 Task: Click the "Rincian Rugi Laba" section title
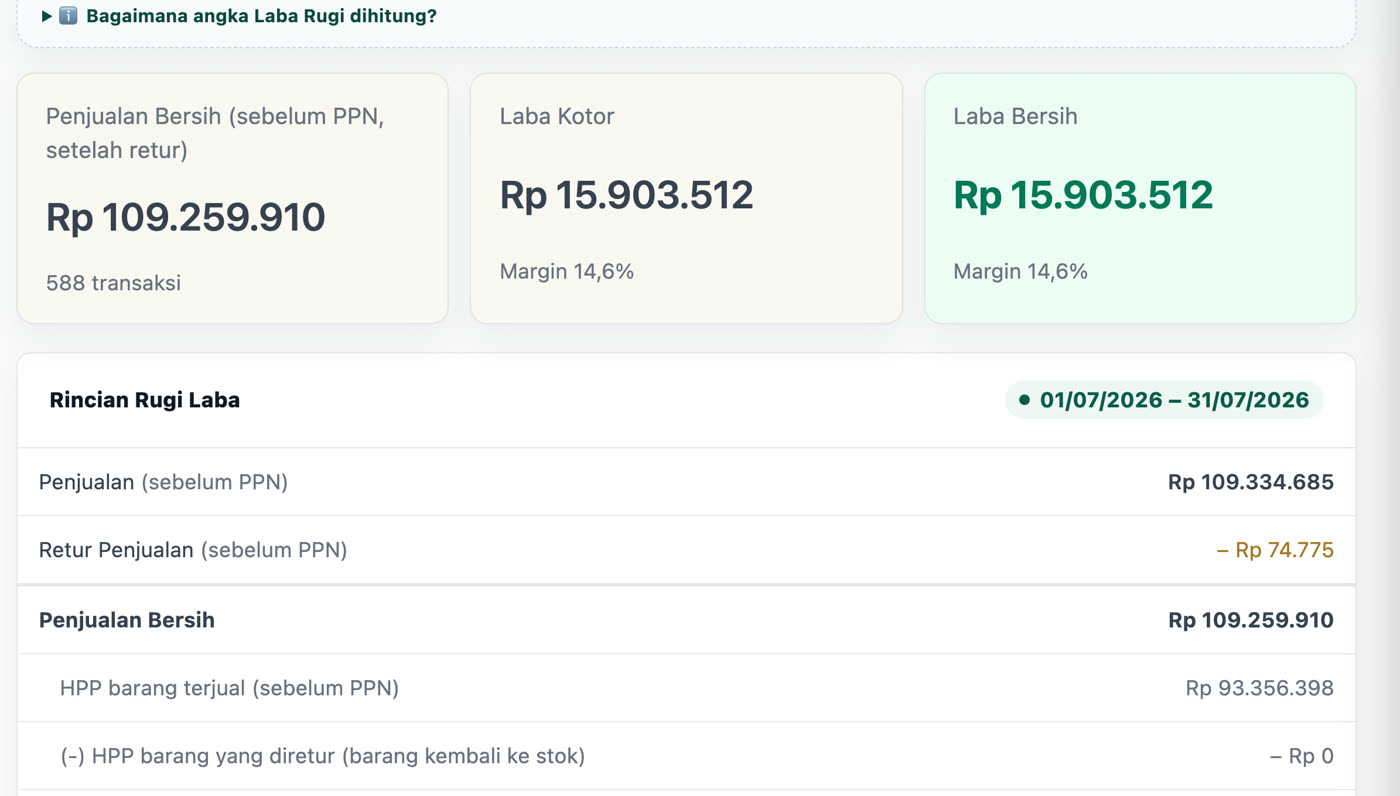tap(145, 400)
